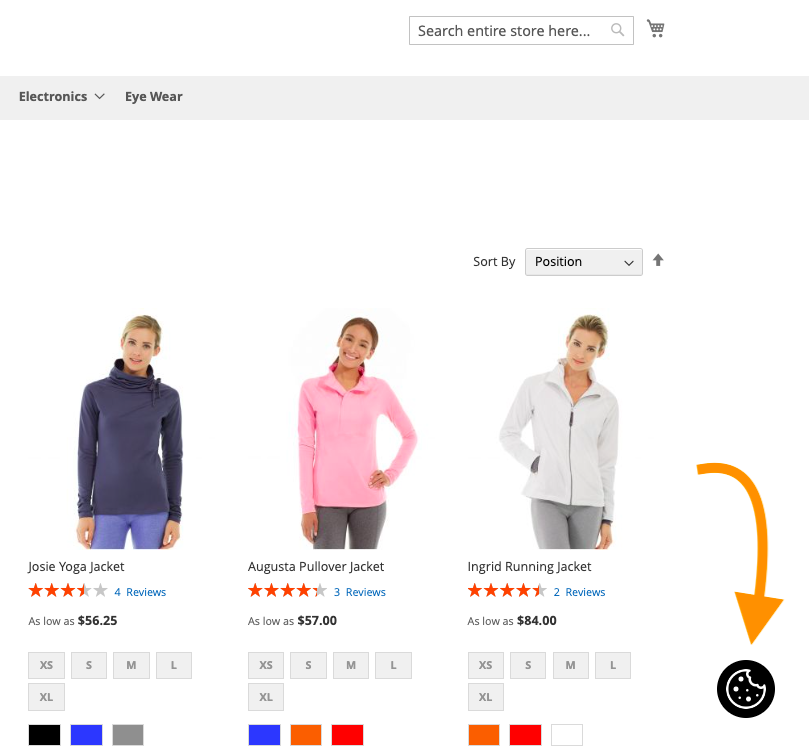Click the Augusta Pullover Jacket star rating
Image resolution: width=809 pixels, height=756 pixels.
coord(287,590)
